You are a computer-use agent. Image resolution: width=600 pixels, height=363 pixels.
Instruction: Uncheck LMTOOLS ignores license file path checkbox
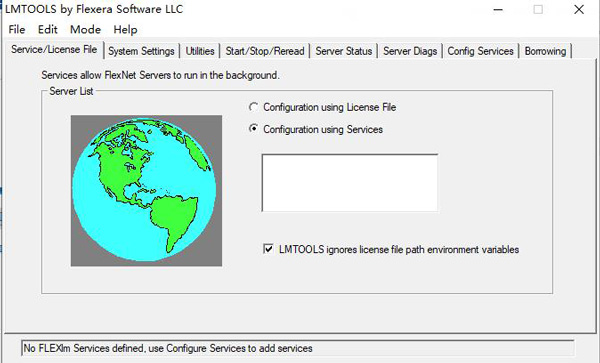tap(268, 249)
